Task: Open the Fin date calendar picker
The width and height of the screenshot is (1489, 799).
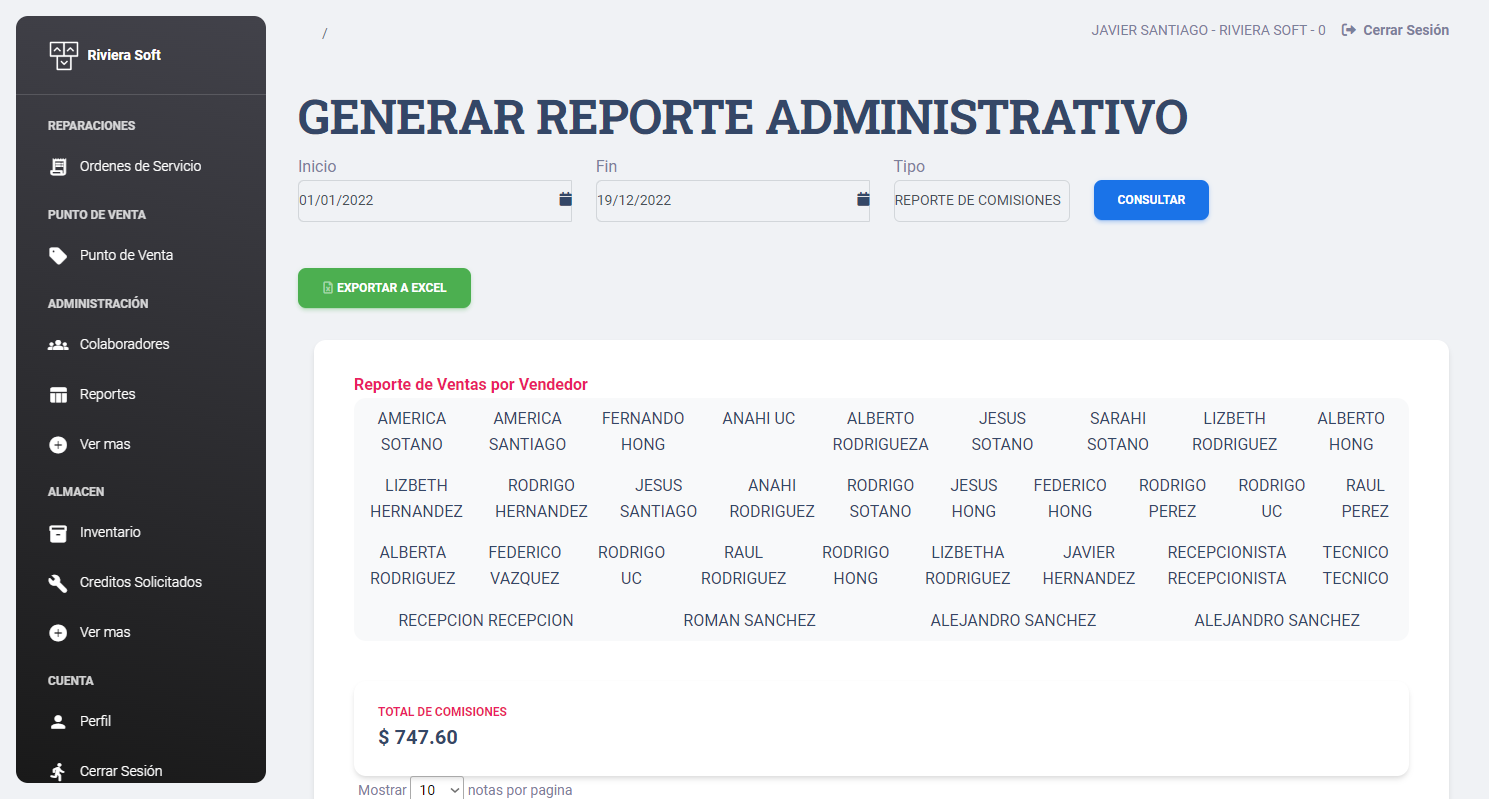Action: 863,200
